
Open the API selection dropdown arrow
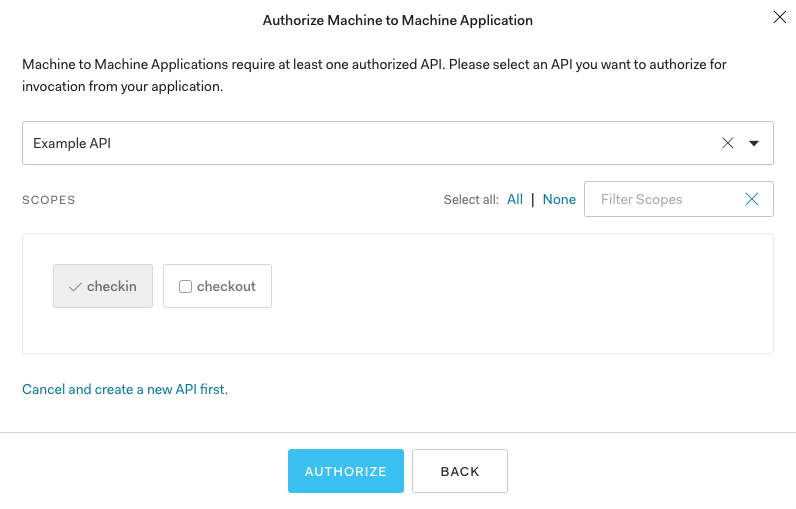click(x=754, y=144)
